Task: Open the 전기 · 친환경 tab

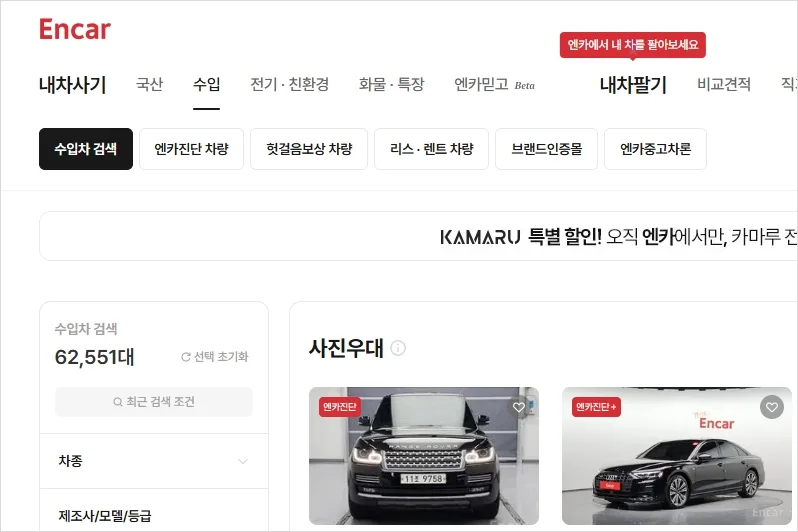Action: click(290, 84)
